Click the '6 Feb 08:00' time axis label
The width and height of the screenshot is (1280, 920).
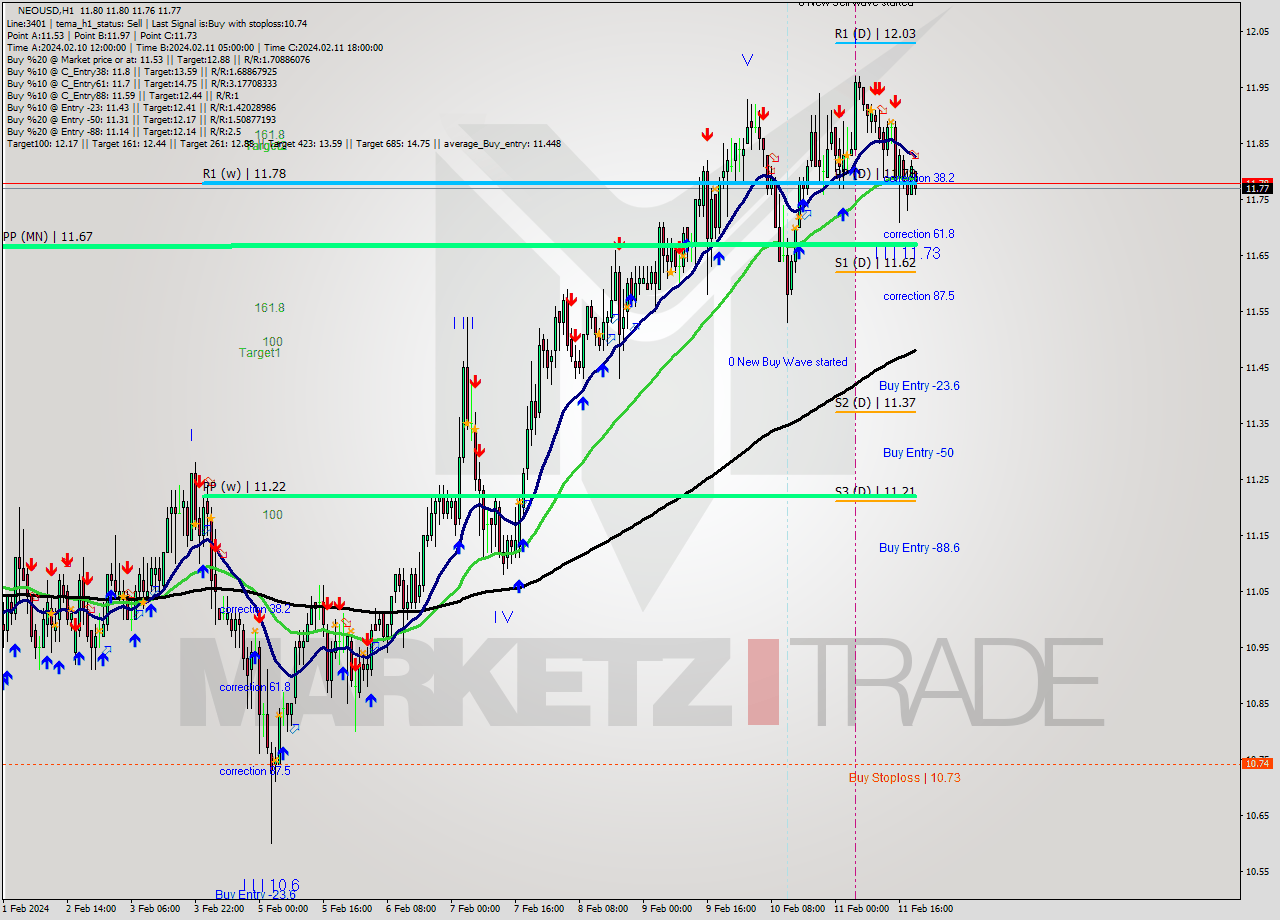(411, 909)
